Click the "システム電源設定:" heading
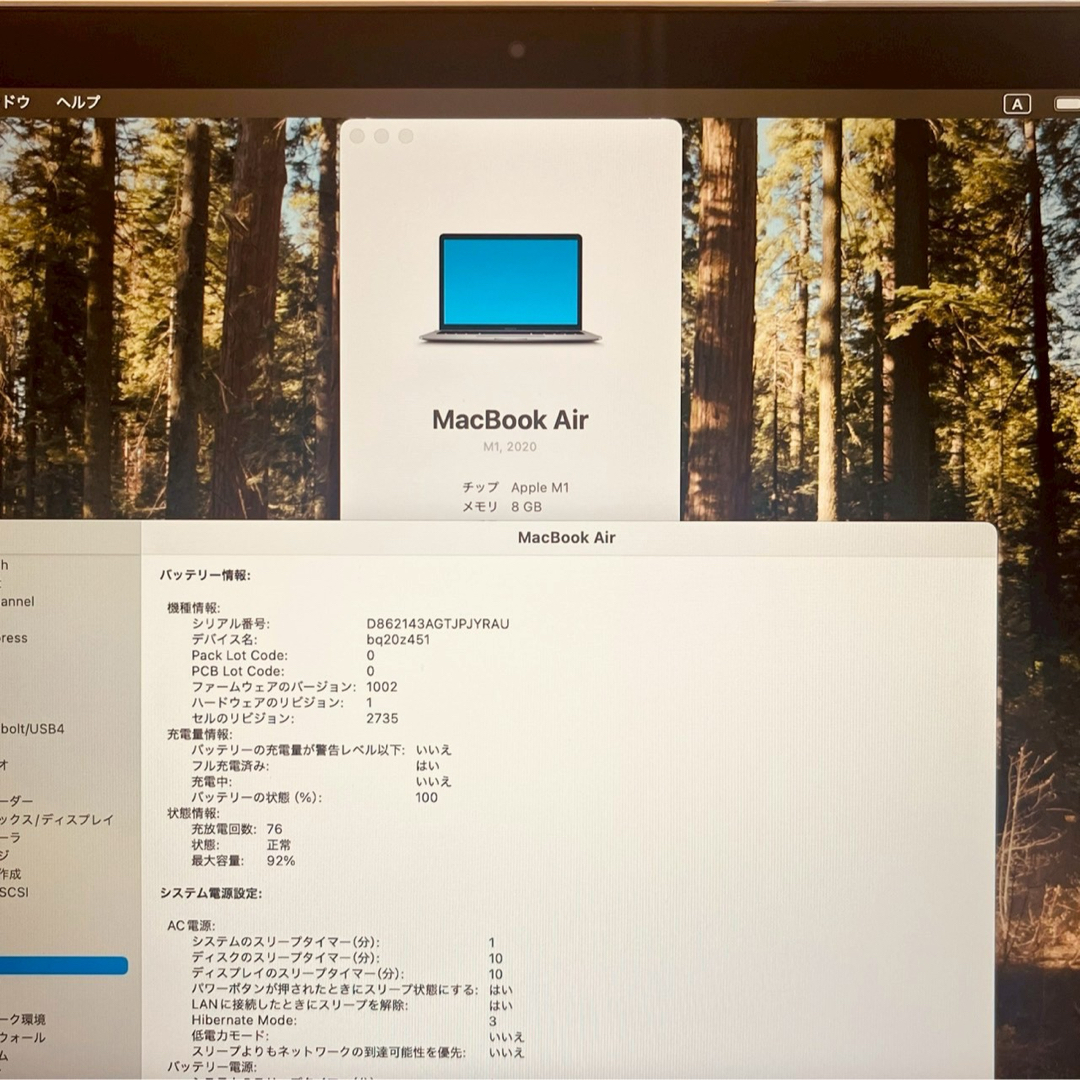Image resolution: width=1080 pixels, height=1080 pixels. [x=211, y=893]
